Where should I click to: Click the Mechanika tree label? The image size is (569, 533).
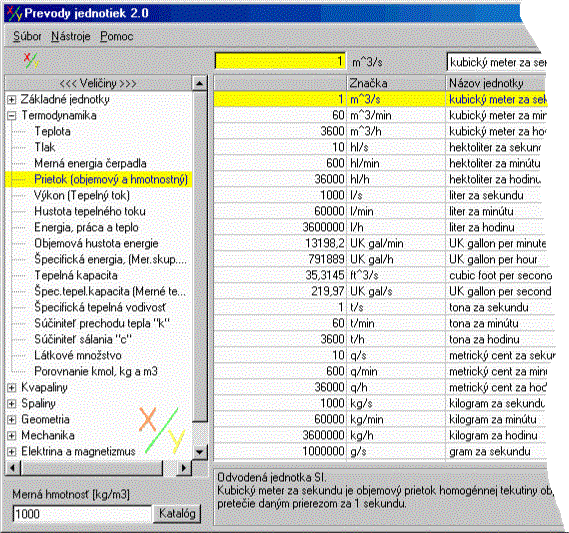pyautogui.click(x=48, y=435)
